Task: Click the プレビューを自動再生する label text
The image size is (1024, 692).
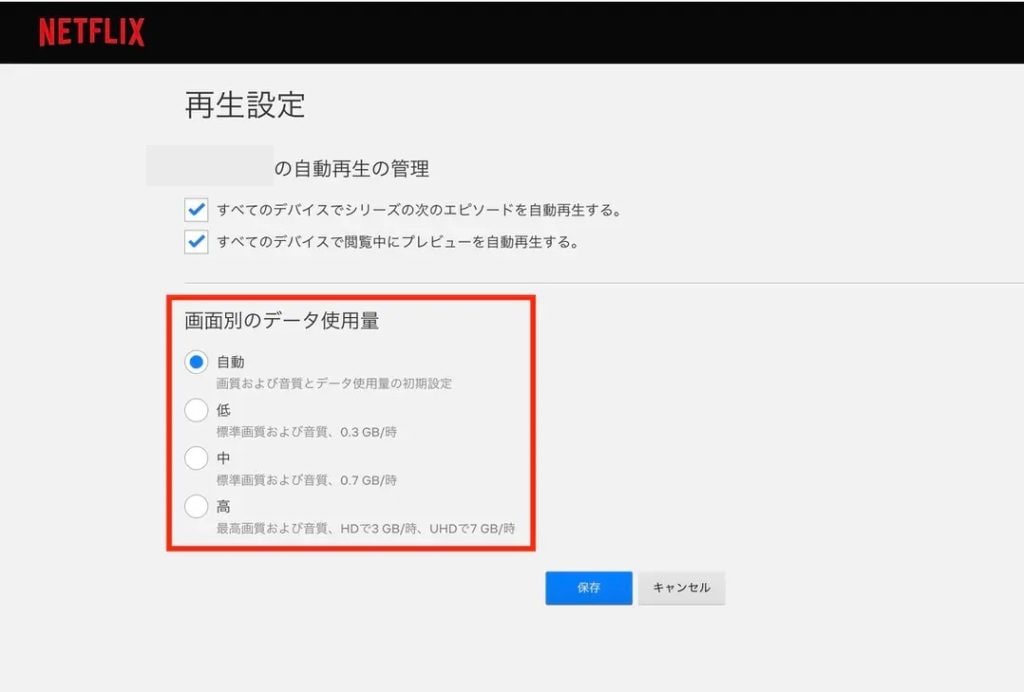Action: coord(398,243)
